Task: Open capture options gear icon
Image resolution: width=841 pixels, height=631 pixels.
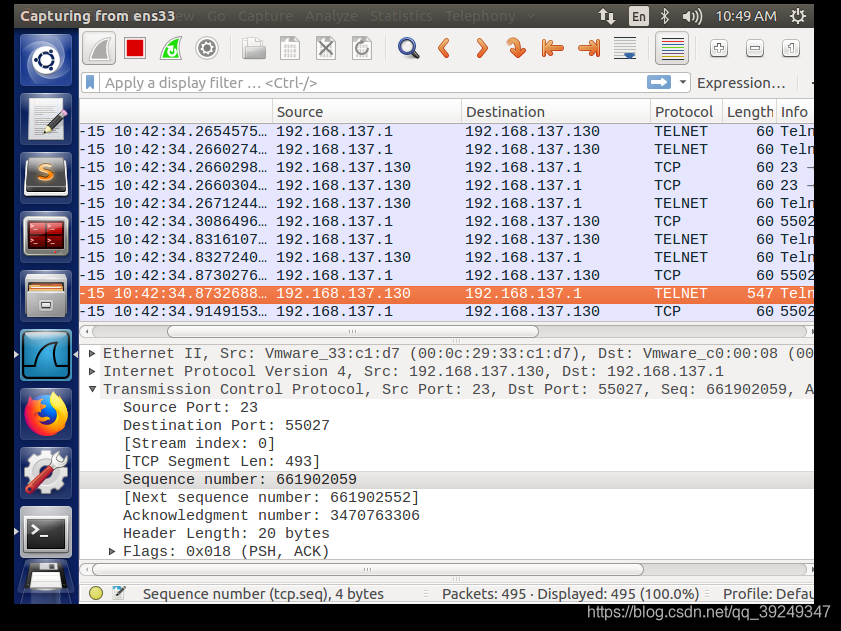Action: pyautogui.click(x=207, y=48)
